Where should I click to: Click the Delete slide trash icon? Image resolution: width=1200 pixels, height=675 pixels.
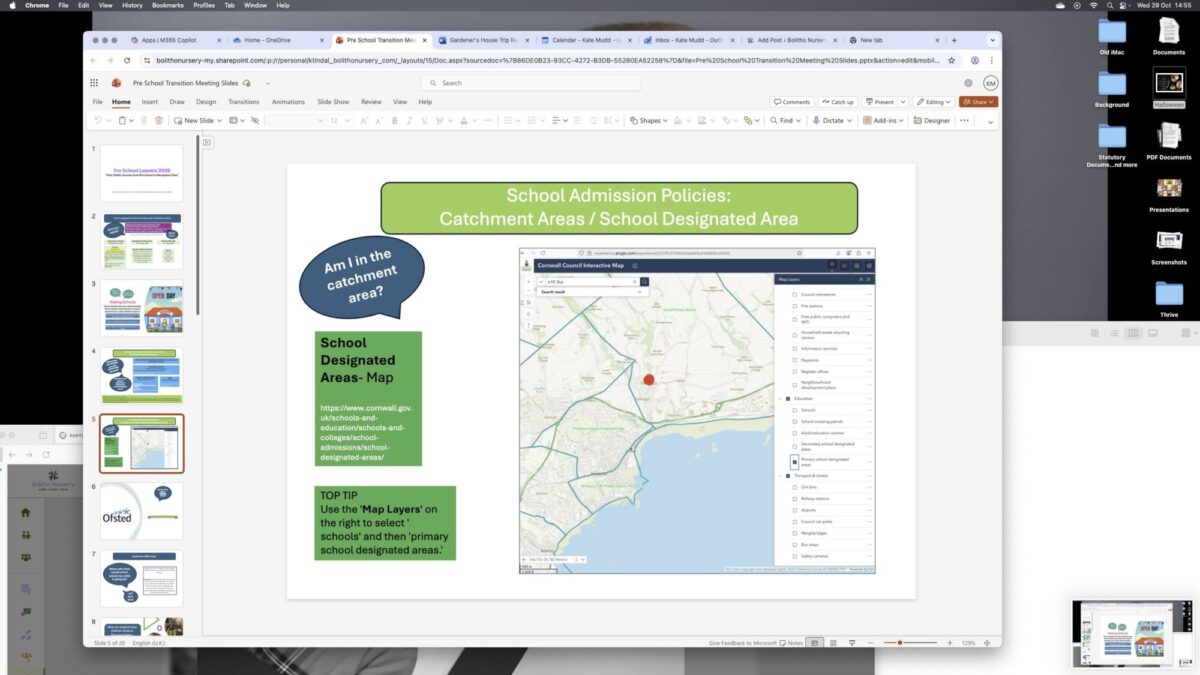coord(158,120)
